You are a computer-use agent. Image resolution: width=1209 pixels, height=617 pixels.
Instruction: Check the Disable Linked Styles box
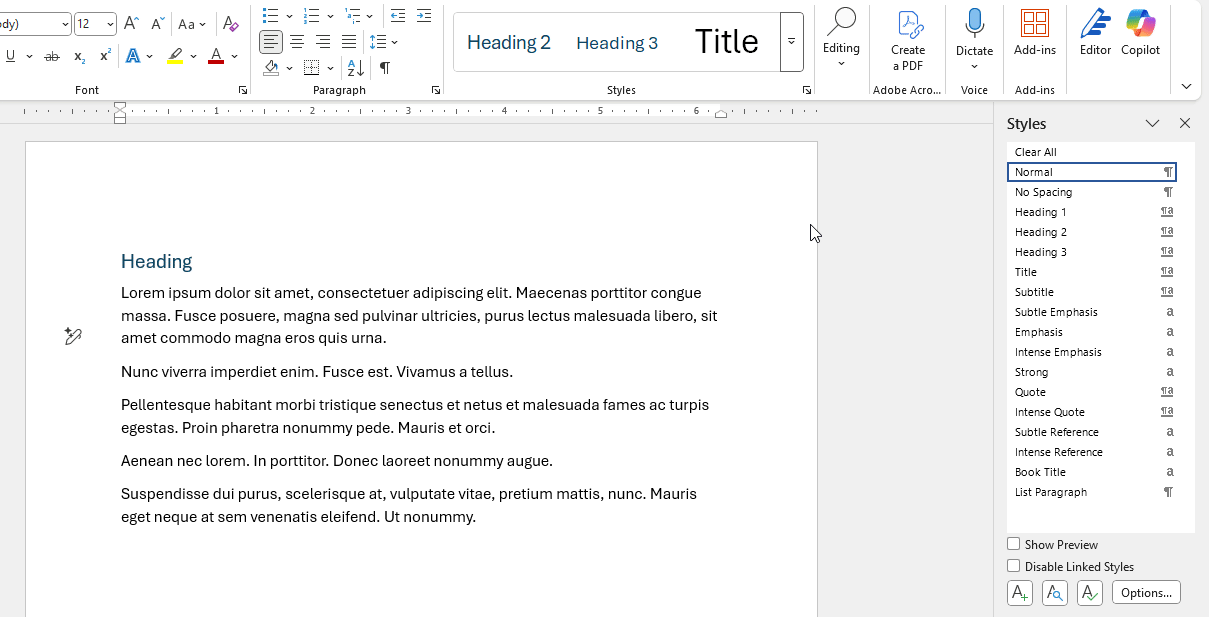(1014, 566)
